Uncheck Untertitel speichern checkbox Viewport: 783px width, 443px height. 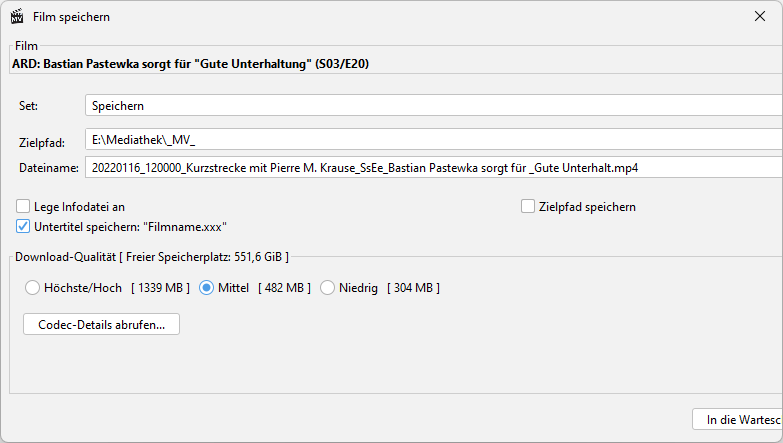click(x=23, y=226)
